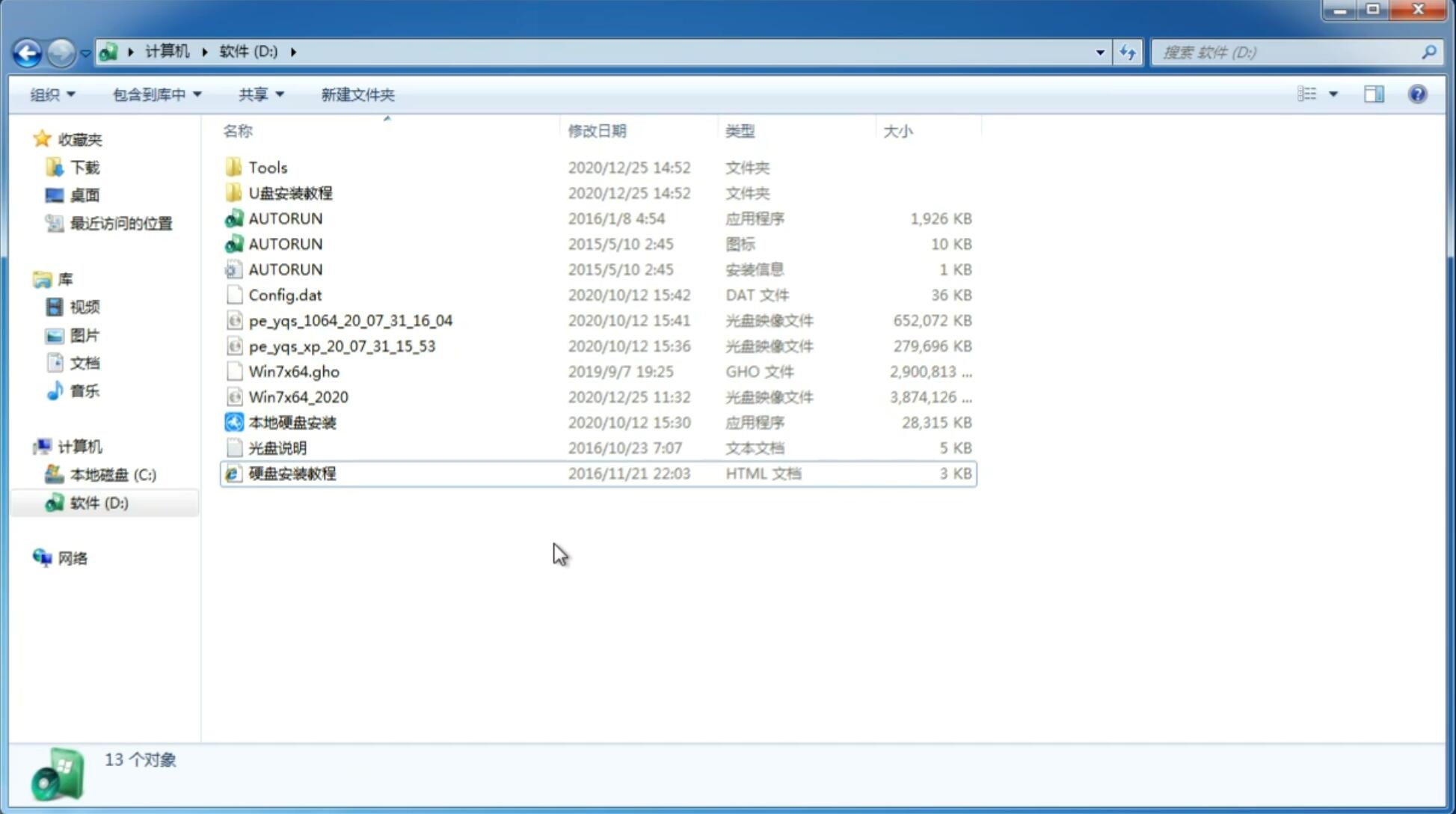Click navigation back arrow button
Viewport: 1456px width, 814px height.
pyautogui.click(x=27, y=51)
